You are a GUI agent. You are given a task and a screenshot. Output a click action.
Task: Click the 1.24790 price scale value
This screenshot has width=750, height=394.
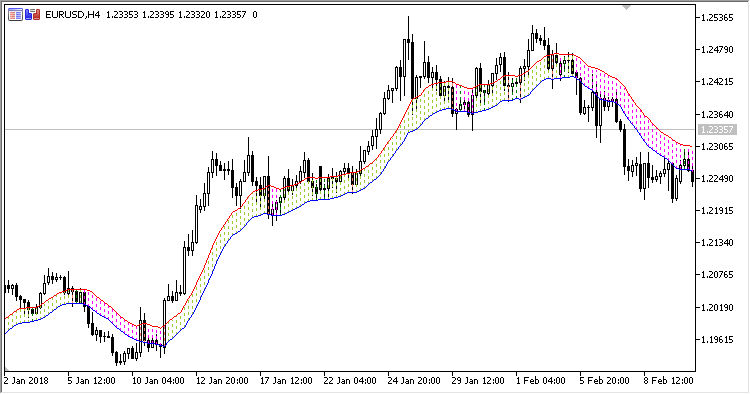point(717,50)
